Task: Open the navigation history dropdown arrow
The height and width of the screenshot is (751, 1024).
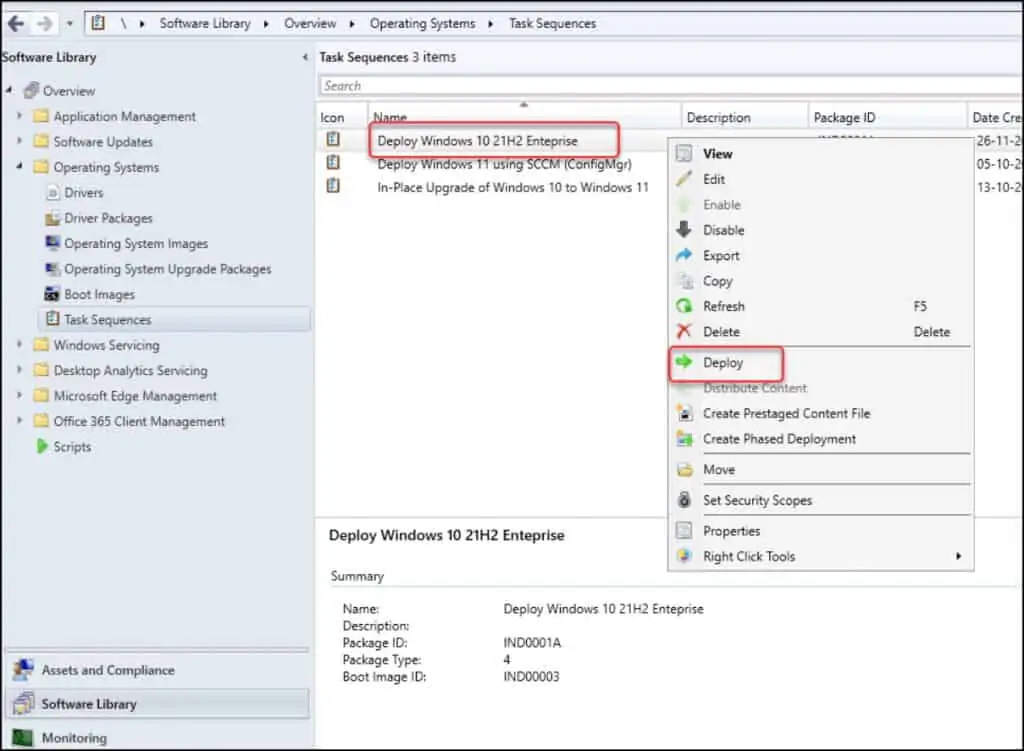Action: point(69,25)
